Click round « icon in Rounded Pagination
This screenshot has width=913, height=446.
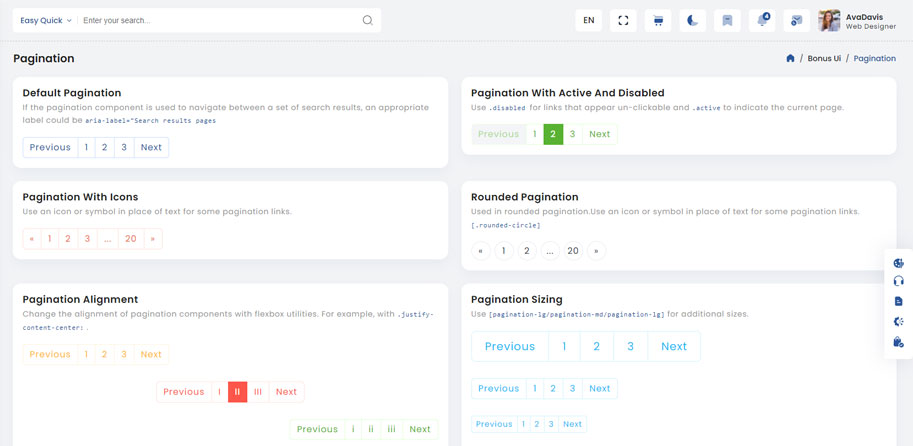[x=480, y=251]
